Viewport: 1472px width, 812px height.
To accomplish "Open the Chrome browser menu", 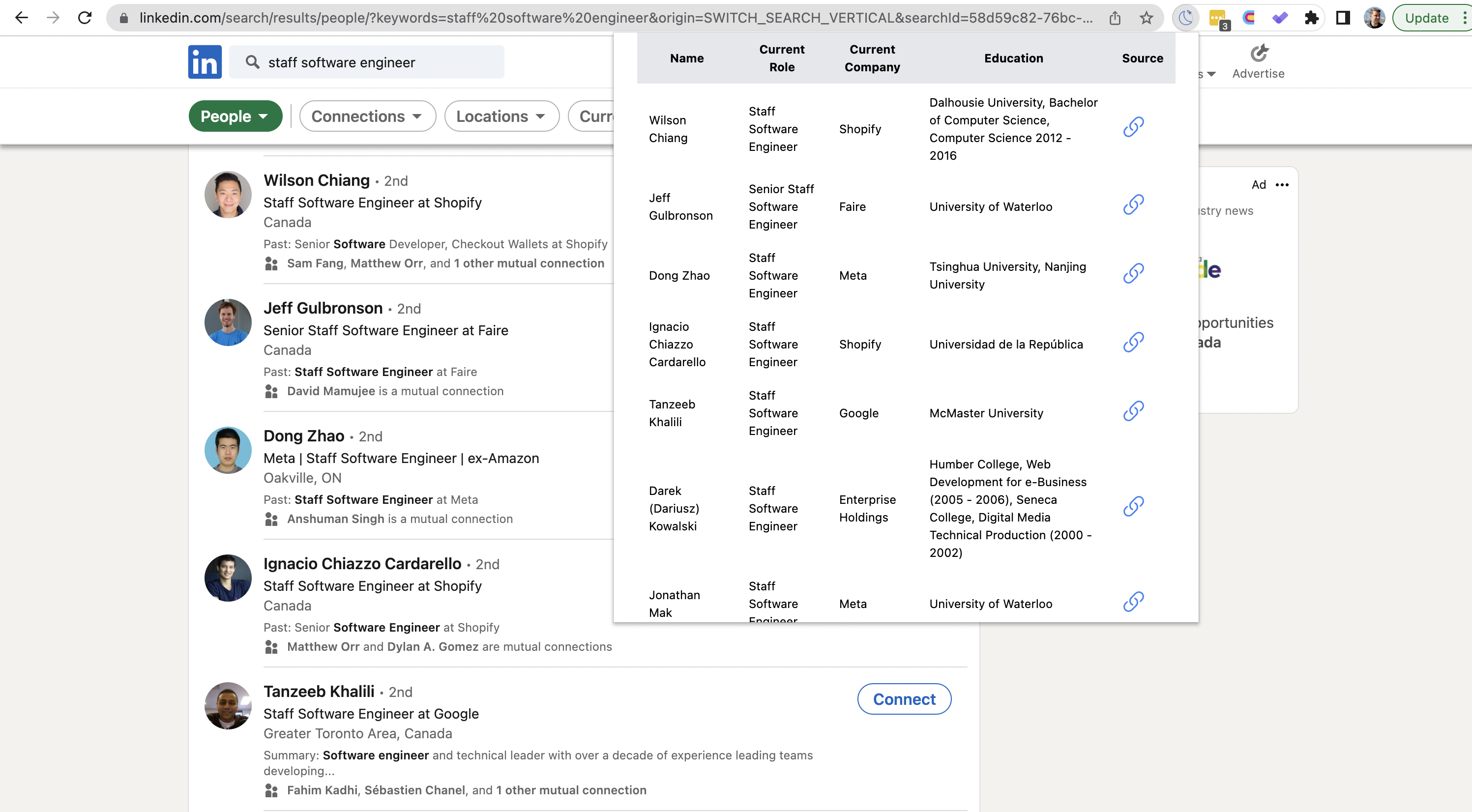I will [1464, 18].
